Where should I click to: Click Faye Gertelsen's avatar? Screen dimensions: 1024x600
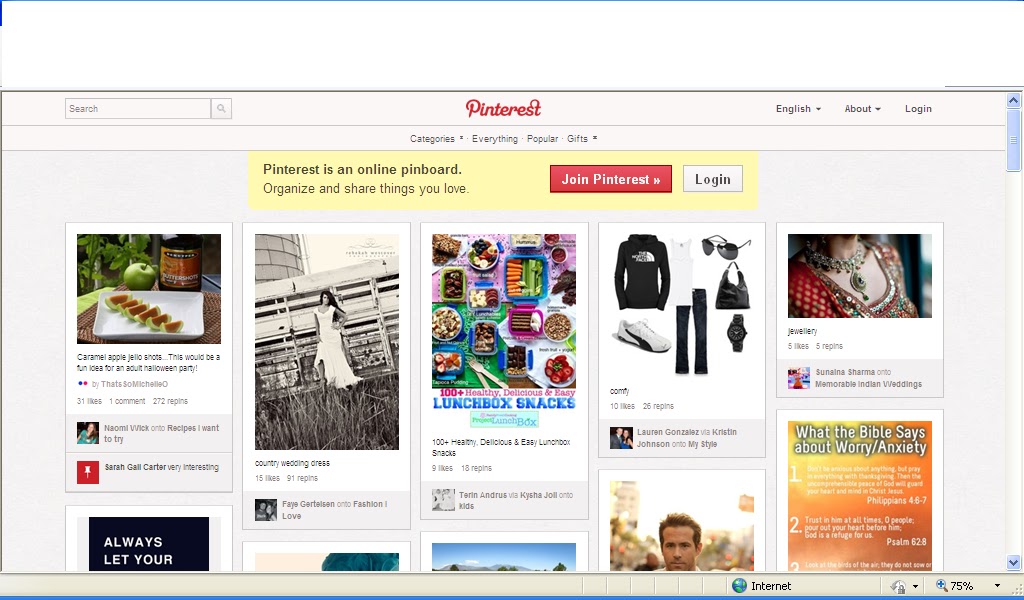(x=264, y=509)
